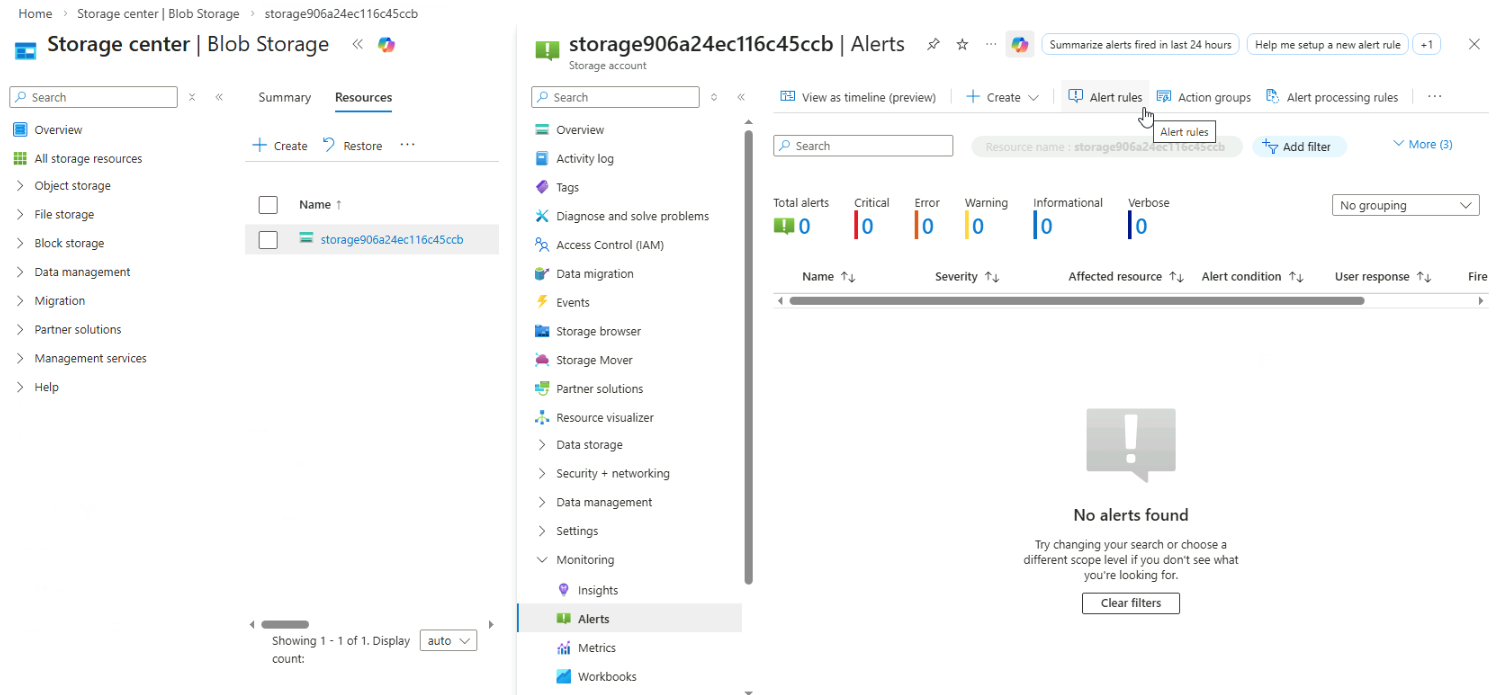This screenshot has width=1503, height=695.
Task: Open Storage browser from resource menu
Action: (598, 331)
